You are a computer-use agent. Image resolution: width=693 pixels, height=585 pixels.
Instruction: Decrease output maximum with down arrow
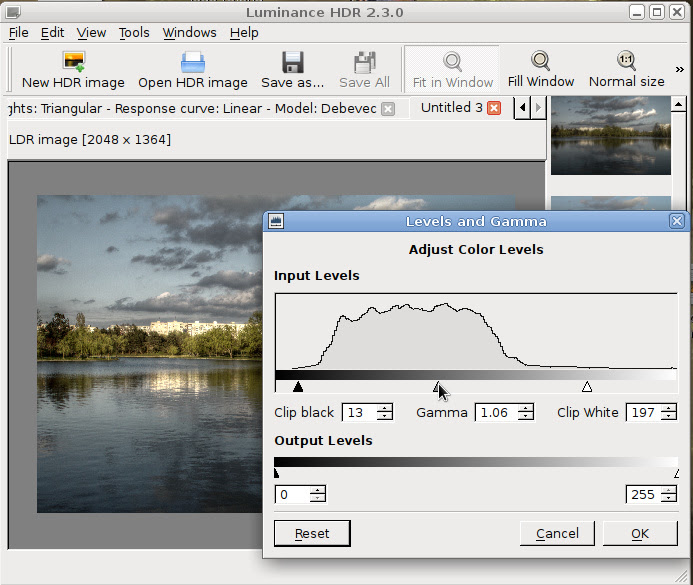(669, 498)
